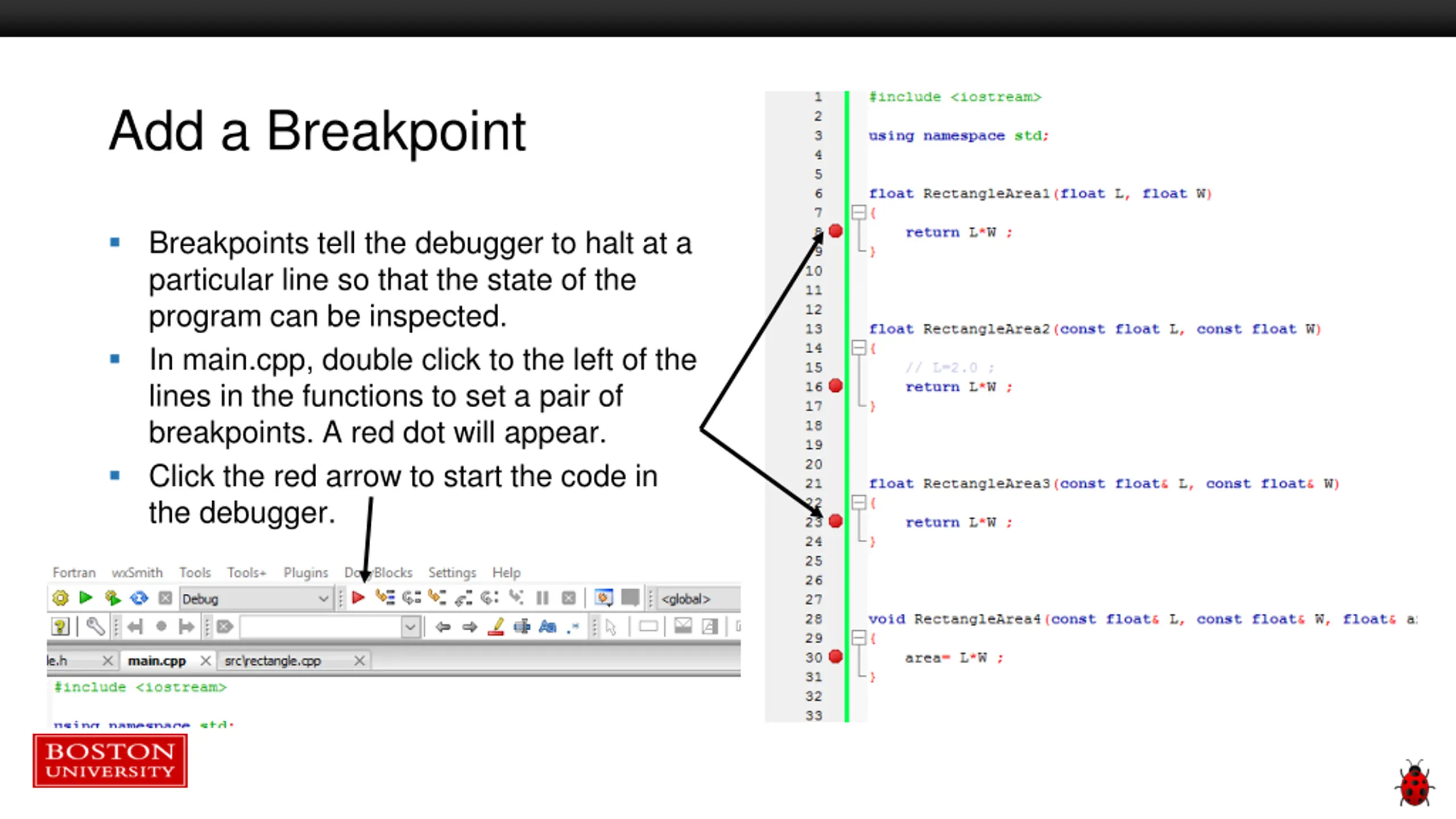Toggle regex search icon
1456x819 pixels.
573,627
